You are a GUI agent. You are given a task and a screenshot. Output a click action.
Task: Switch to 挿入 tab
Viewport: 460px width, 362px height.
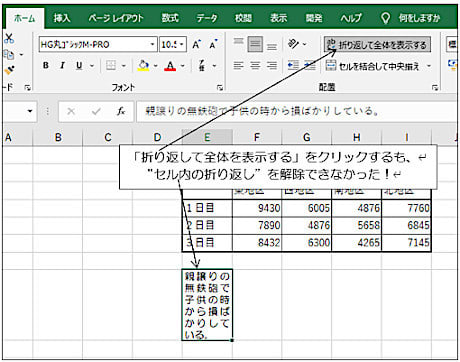(62, 18)
